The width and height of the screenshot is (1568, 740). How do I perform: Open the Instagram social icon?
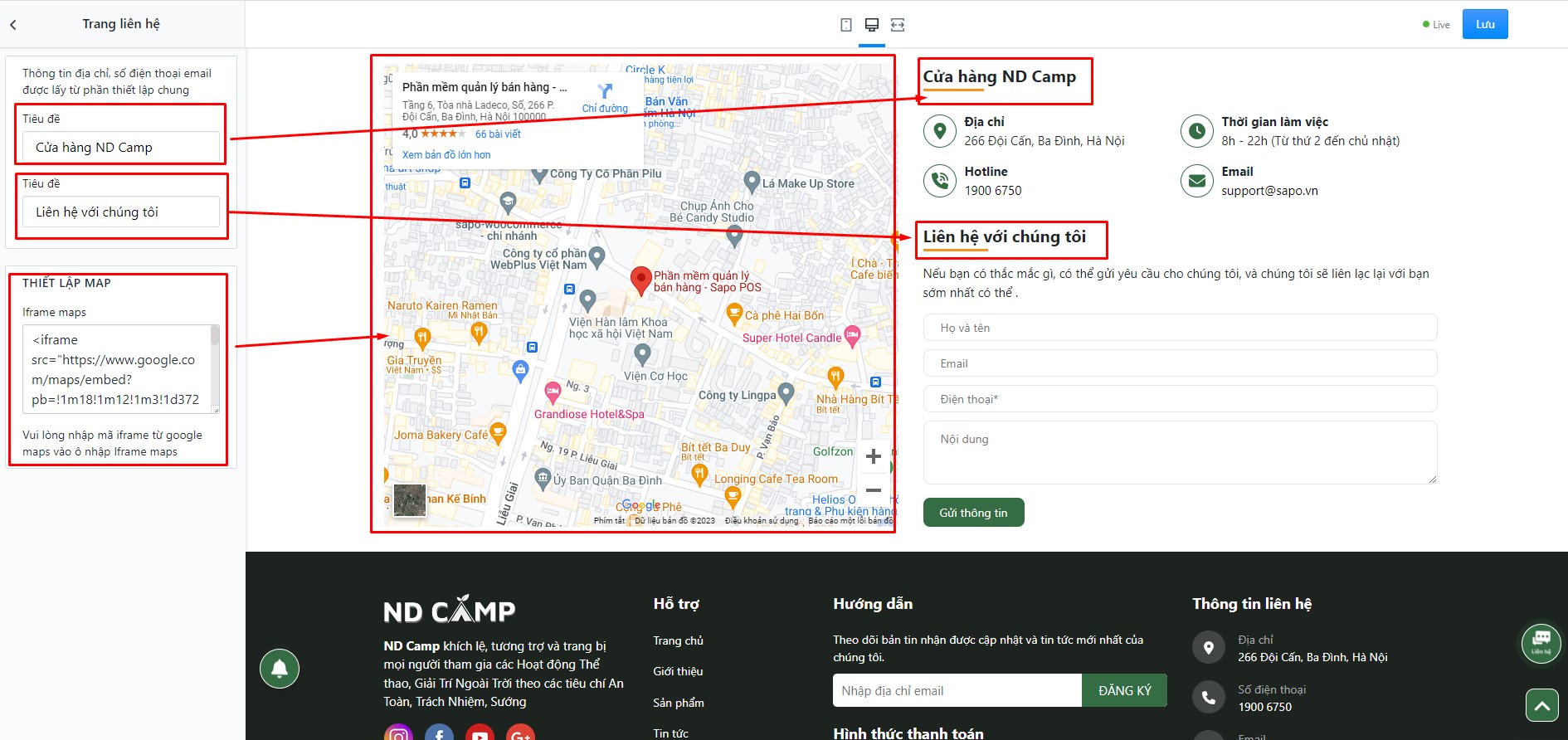tap(398, 733)
